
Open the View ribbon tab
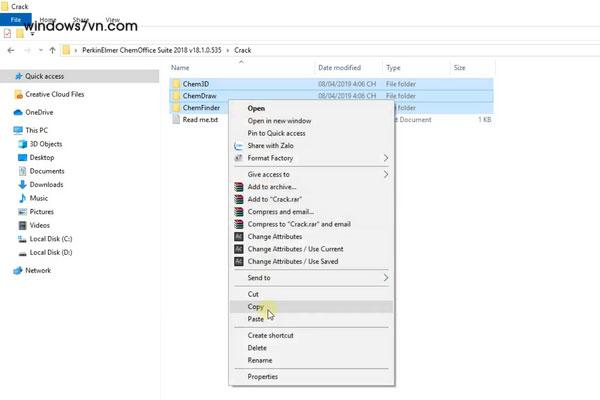113,19
